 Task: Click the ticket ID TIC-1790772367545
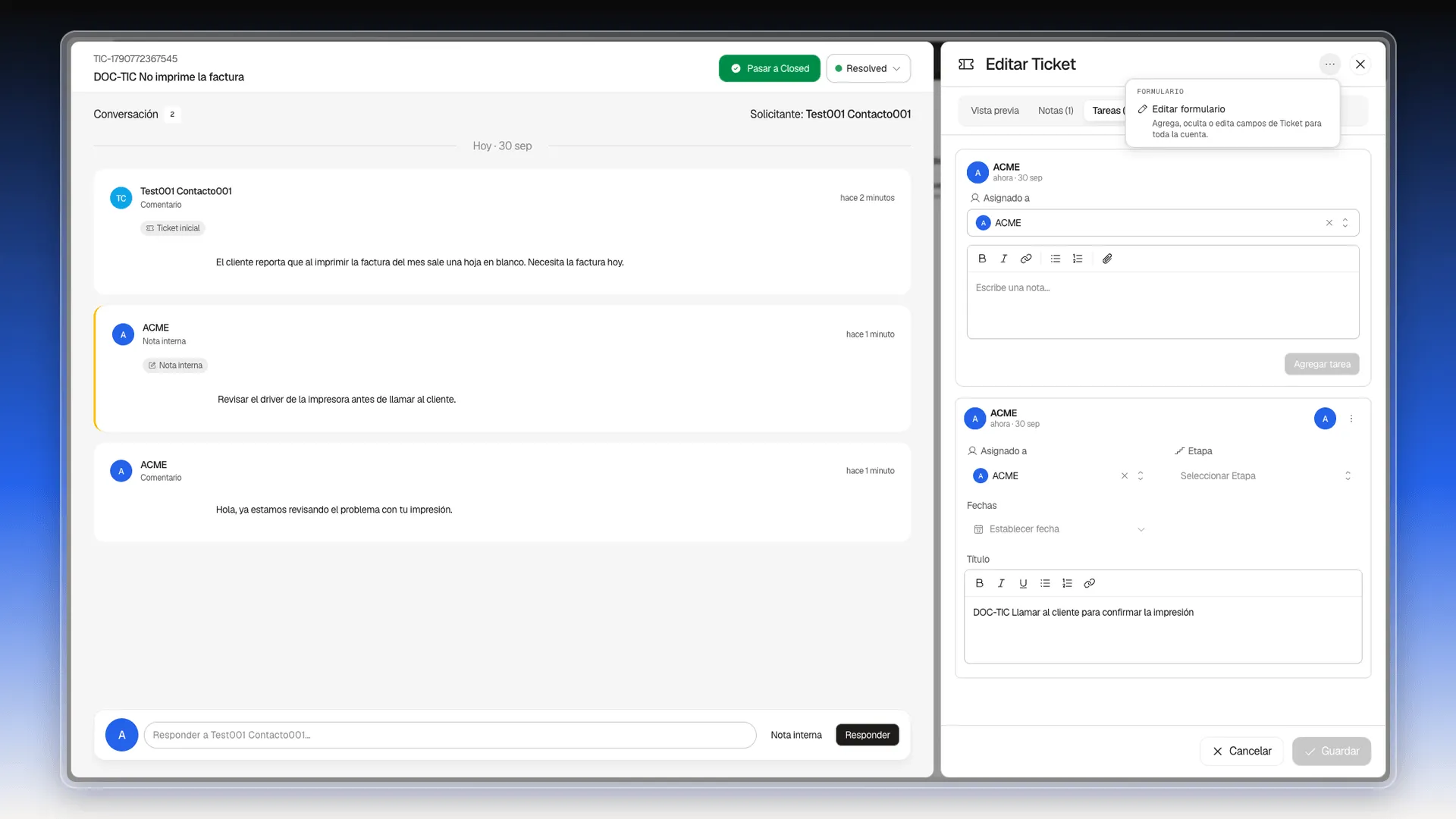click(136, 59)
